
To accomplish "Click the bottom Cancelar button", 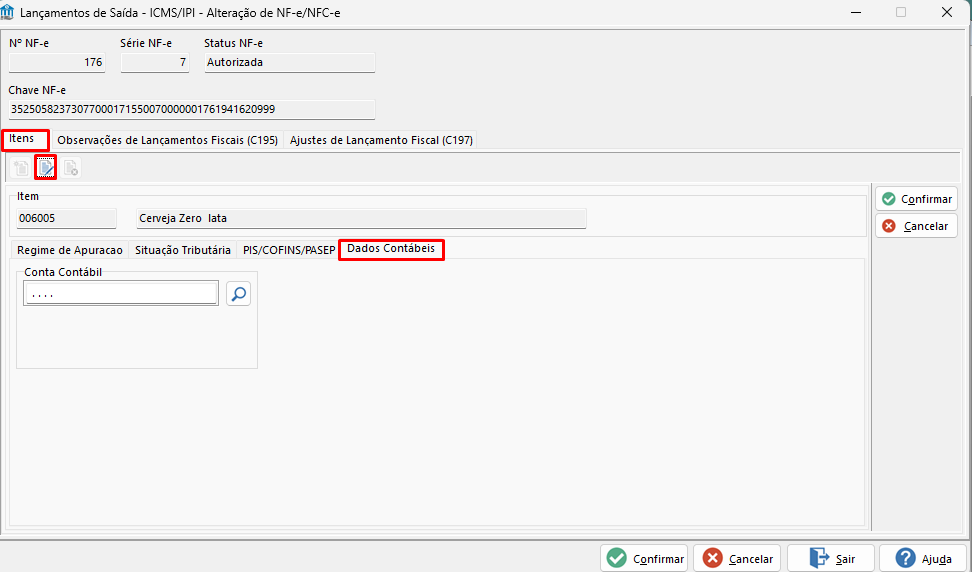I will (x=737, y=558).
